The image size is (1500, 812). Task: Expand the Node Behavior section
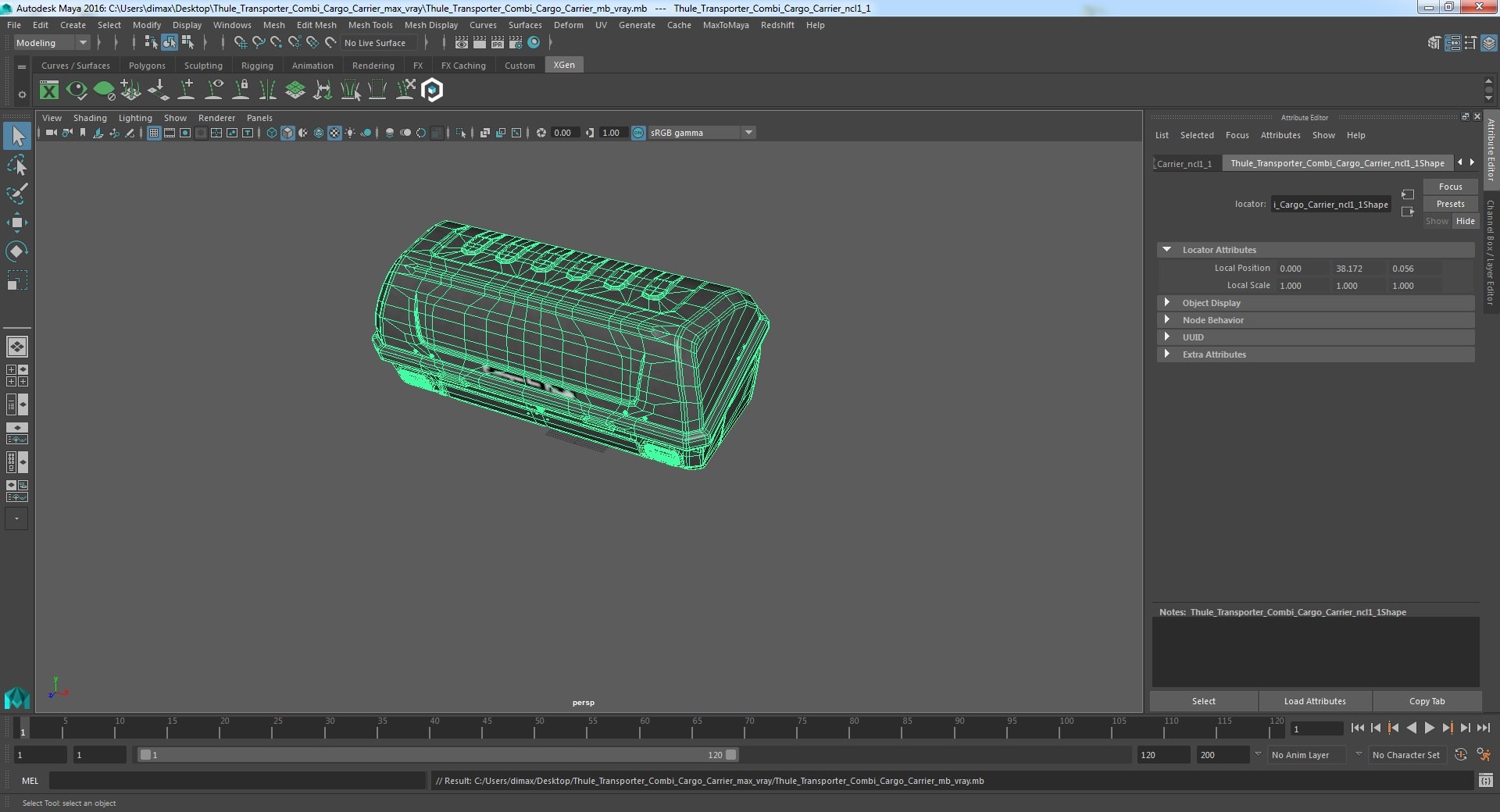(1166, 320)
